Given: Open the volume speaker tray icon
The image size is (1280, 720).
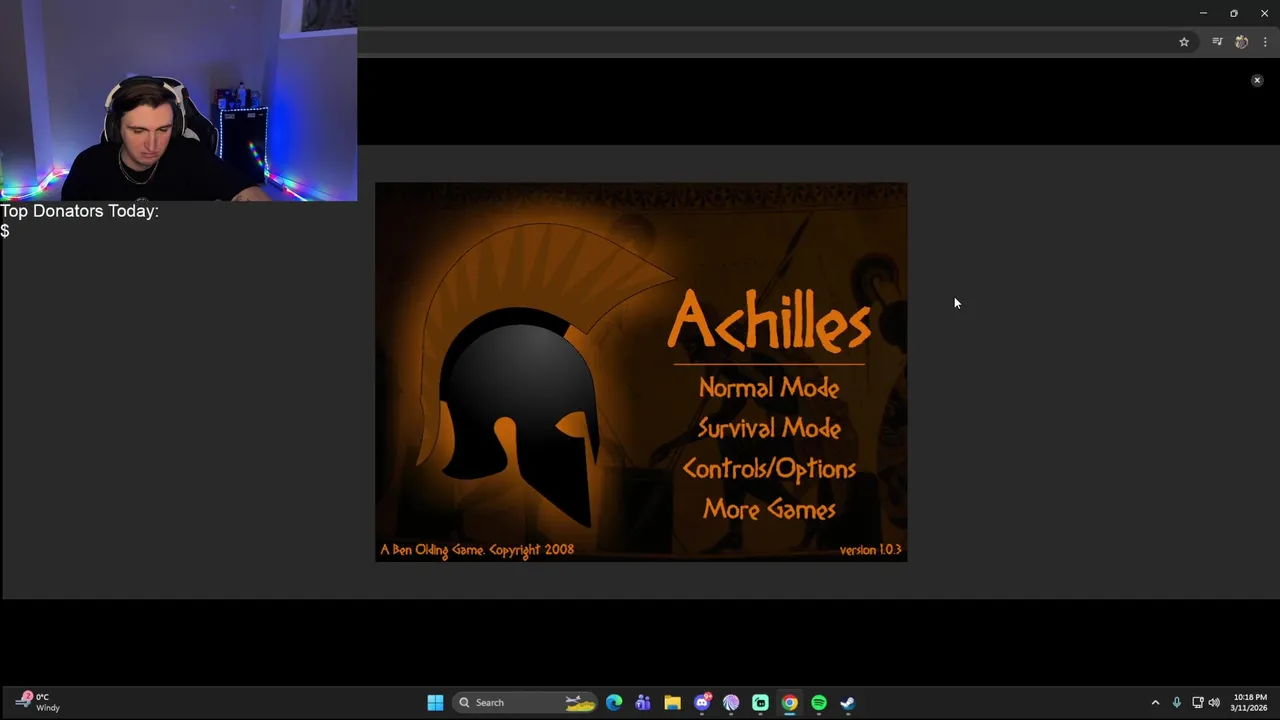Looking at the screenshot, I should pos(1214,703).
